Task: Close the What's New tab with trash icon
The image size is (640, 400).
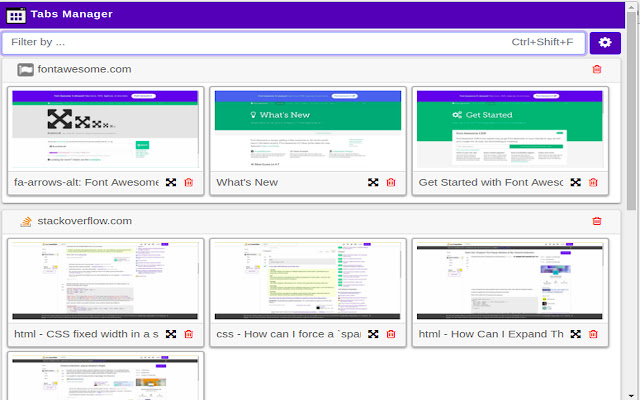Action: (x=391, y=182)
